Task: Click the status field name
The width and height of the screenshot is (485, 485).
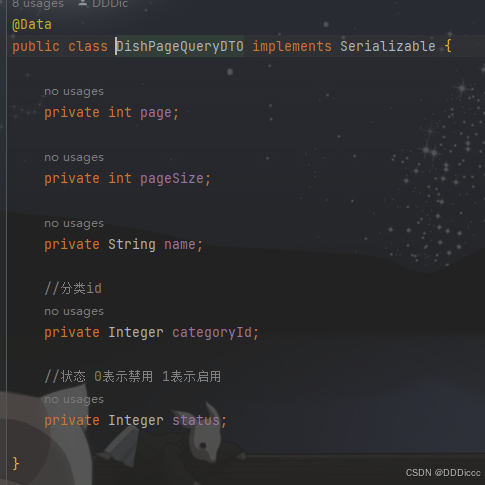Action: pos(196,421)
